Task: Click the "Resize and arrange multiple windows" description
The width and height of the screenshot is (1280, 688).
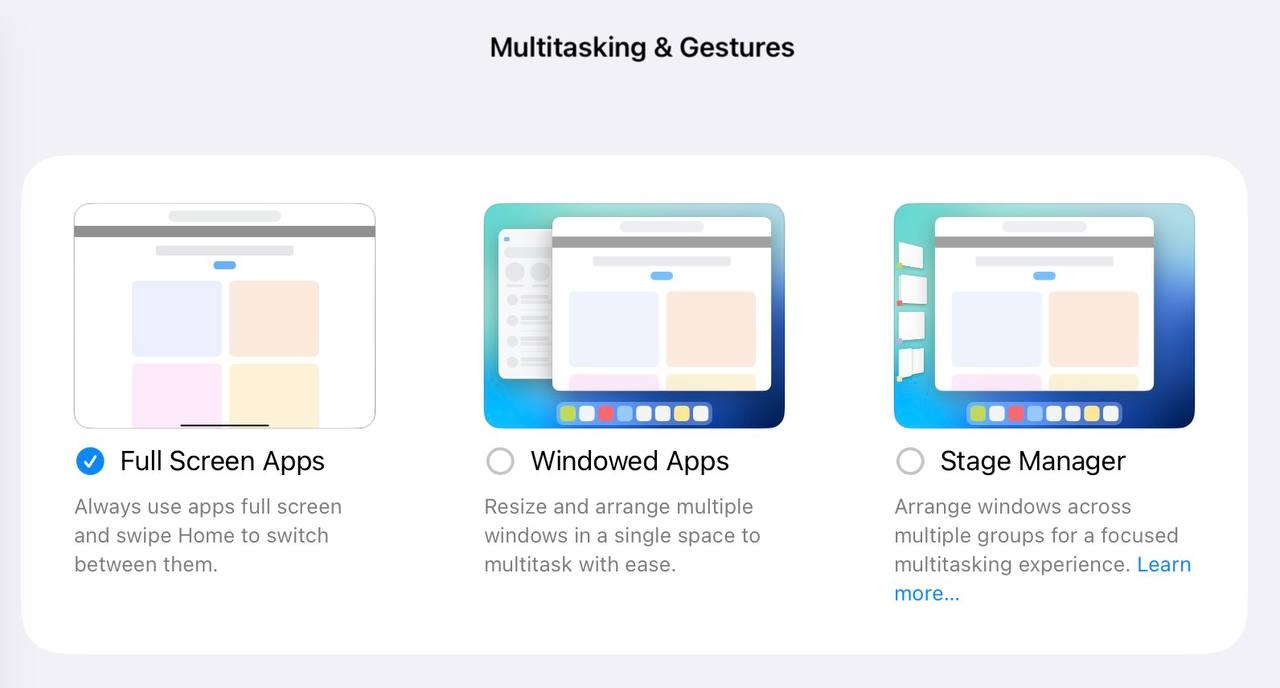Action: (x=622, y=535)
